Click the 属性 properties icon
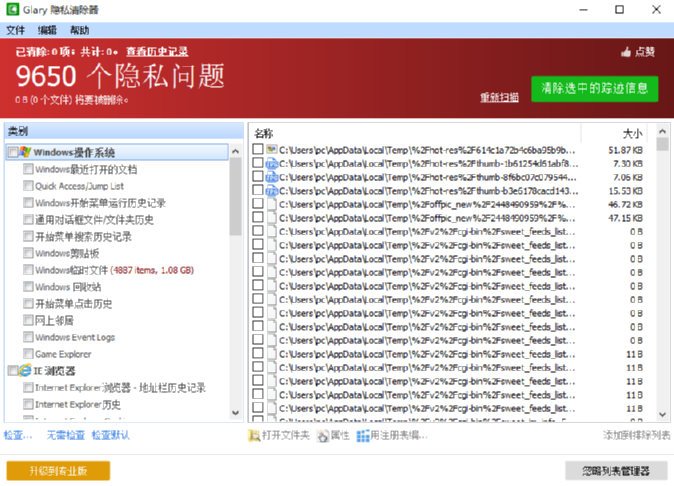Screen dimensions: 674x486 [x=322, y=436]
